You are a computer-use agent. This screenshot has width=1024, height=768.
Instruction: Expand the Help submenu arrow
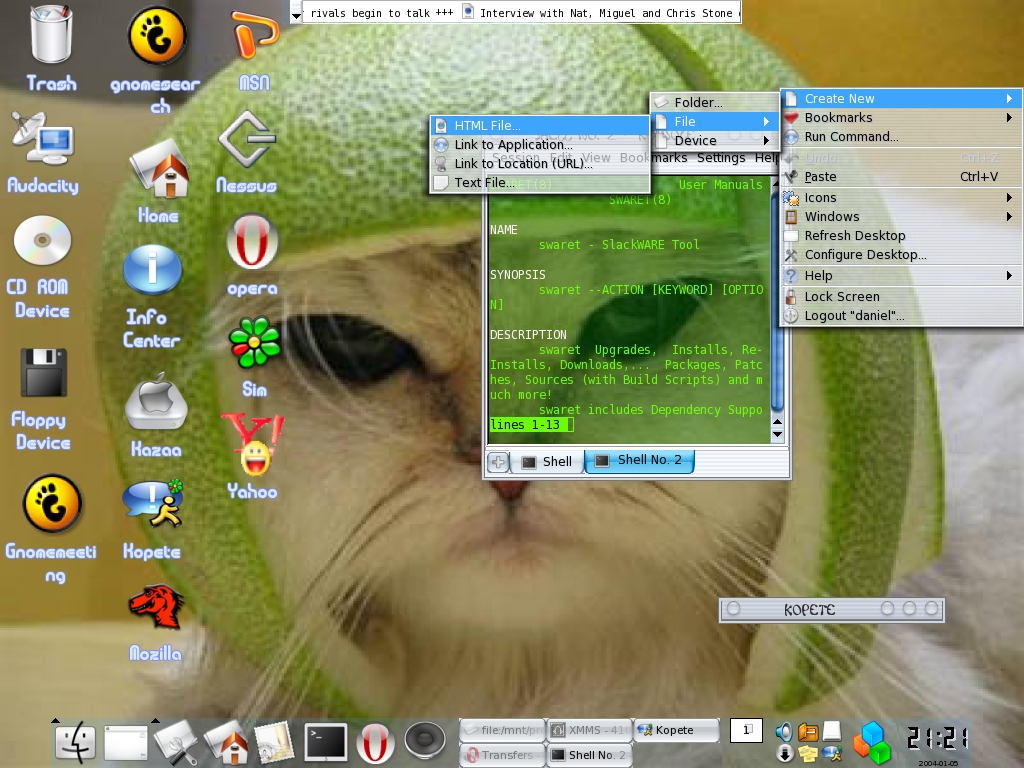point(1009,276)
